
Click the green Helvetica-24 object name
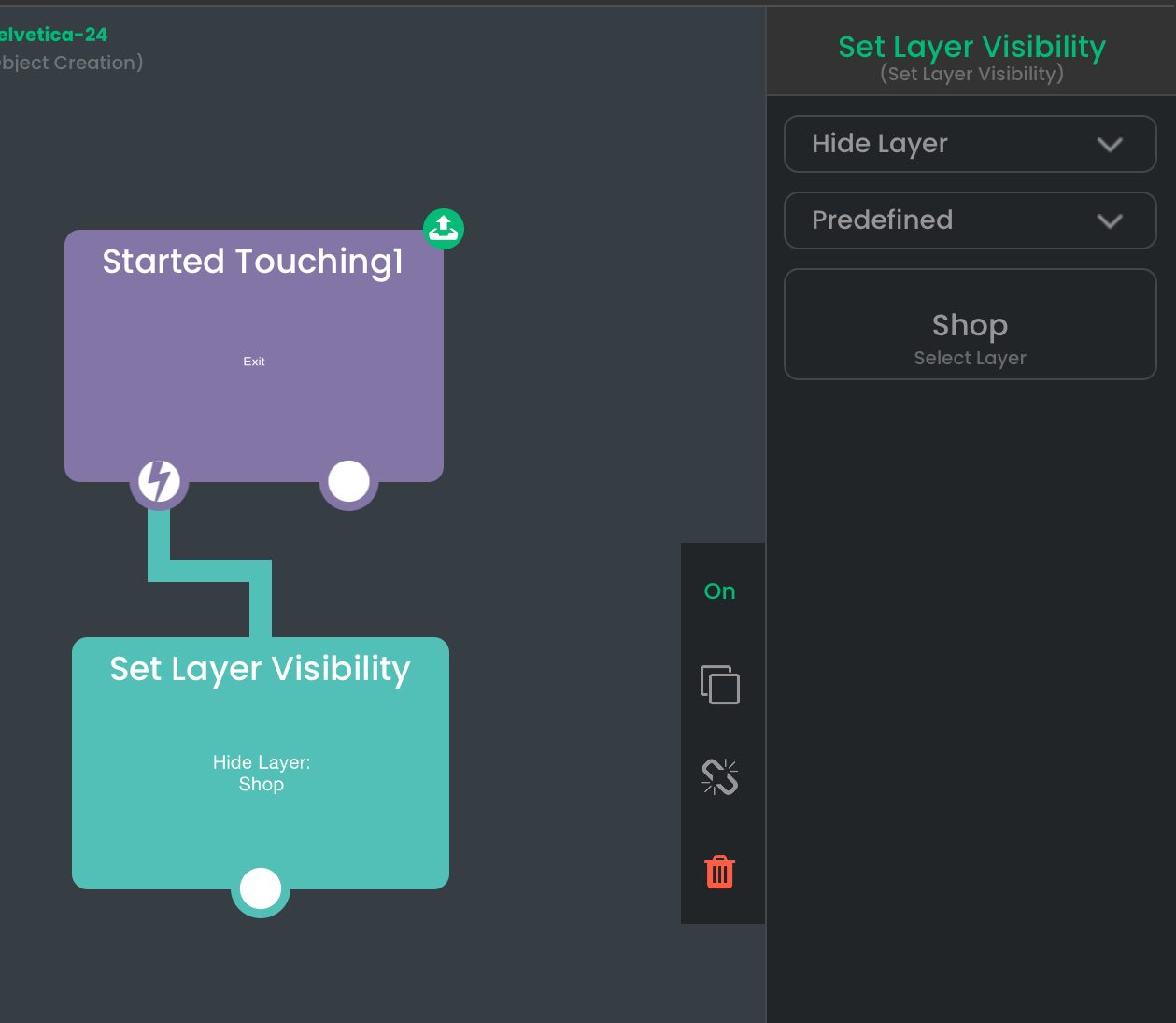53,35
